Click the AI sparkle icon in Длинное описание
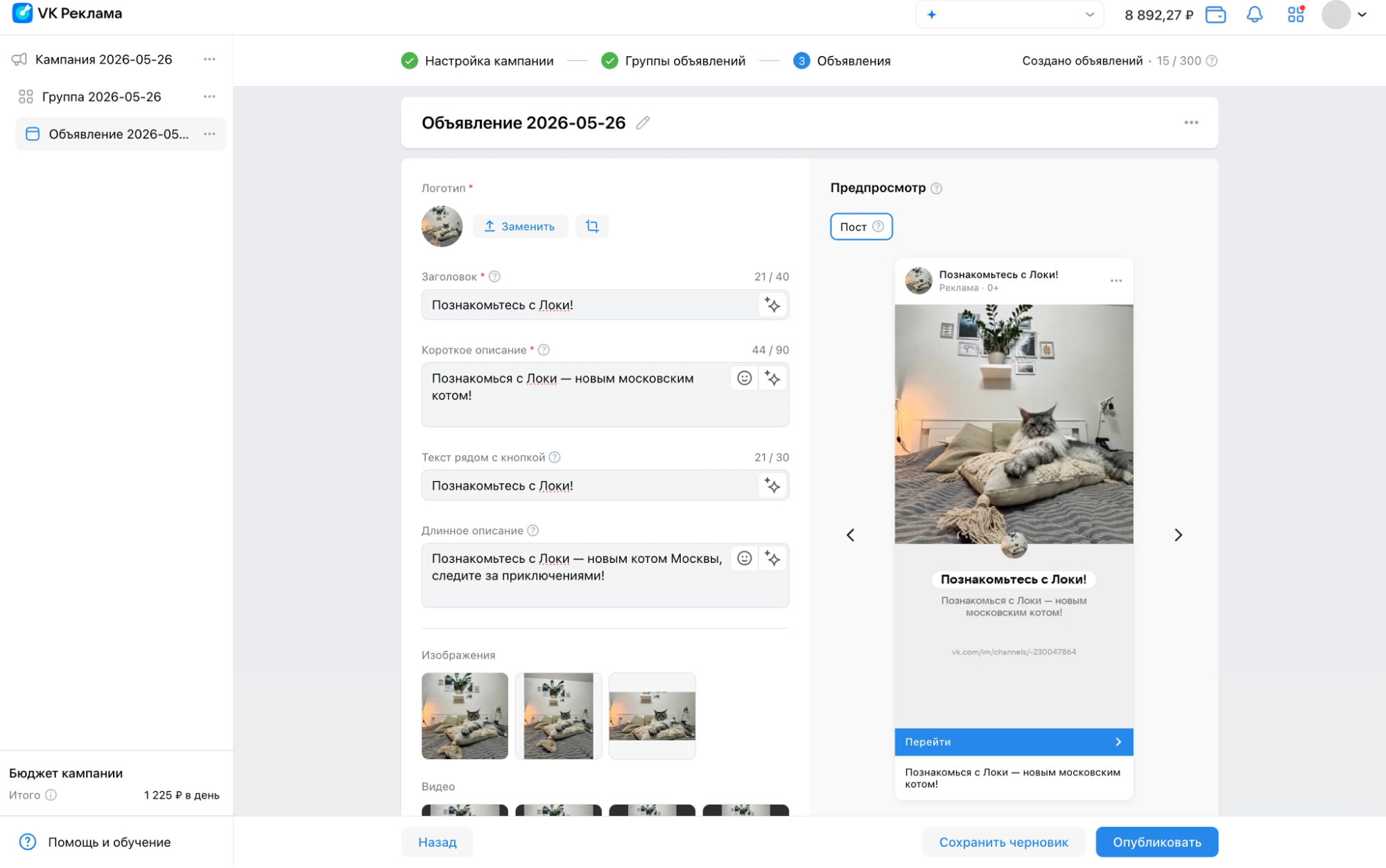The image size is (1386, 868). pos(772,559)
